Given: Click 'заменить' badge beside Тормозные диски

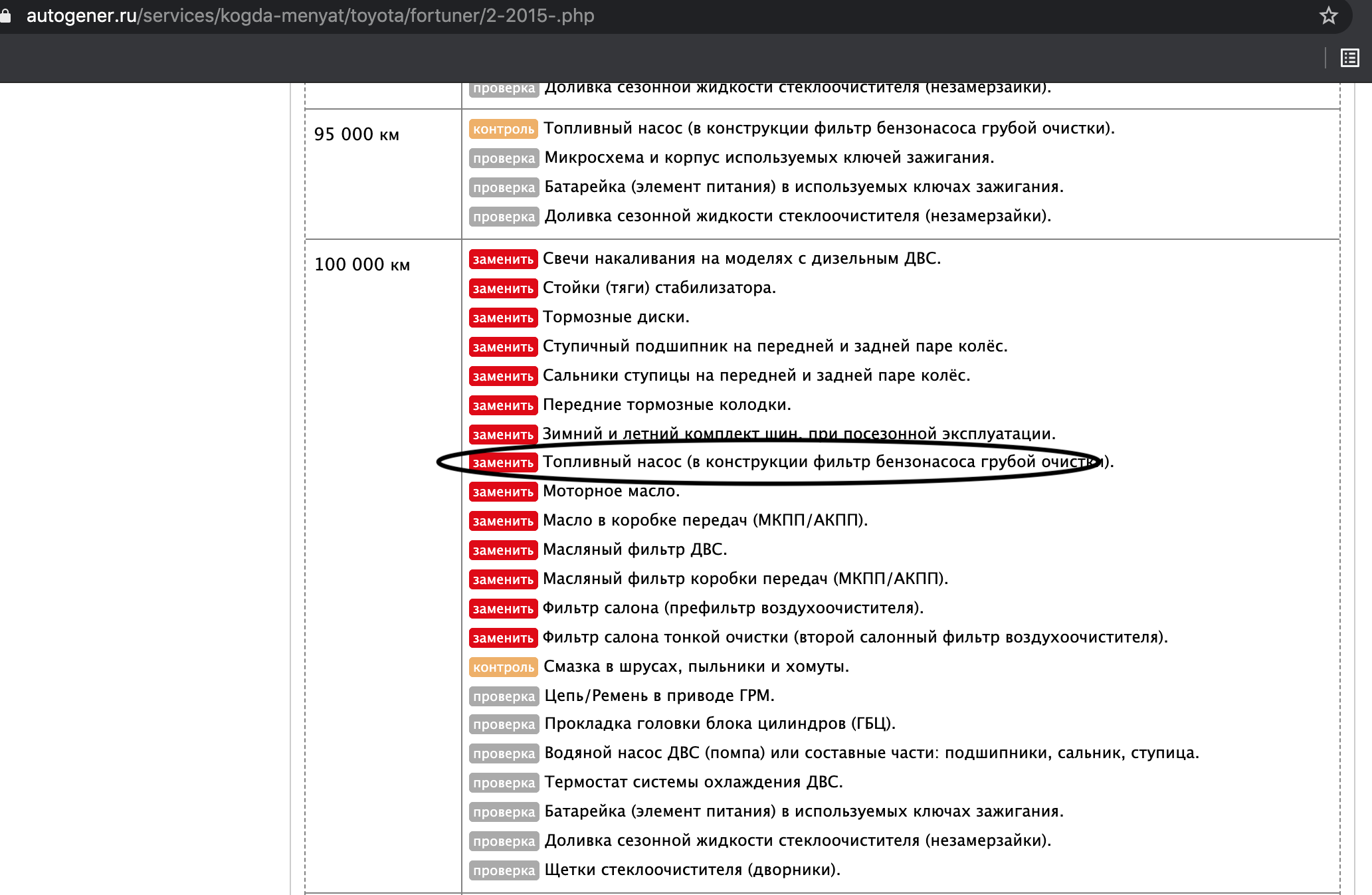Looking at the screenshot, I should pos(503,318).
